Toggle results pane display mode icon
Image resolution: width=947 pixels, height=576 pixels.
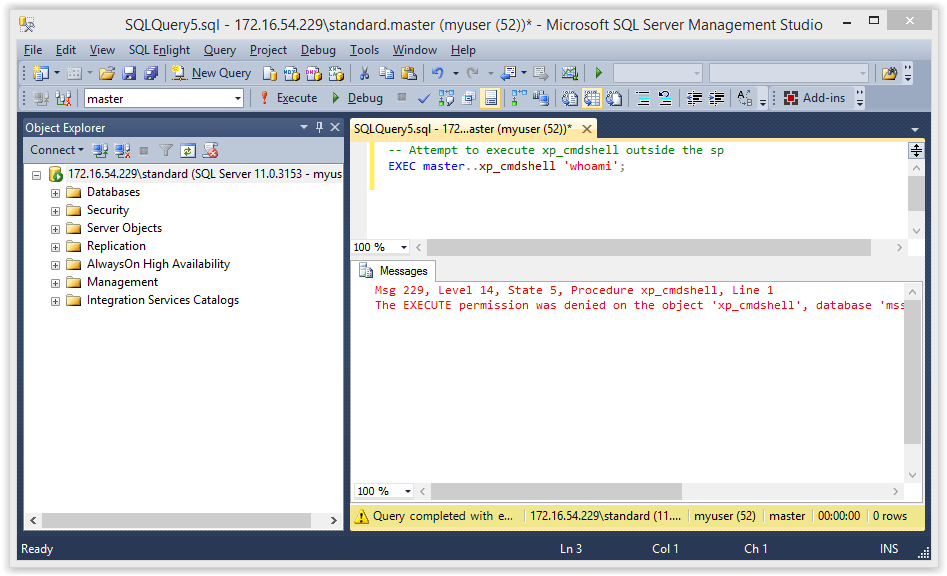[x=491, y=97]
